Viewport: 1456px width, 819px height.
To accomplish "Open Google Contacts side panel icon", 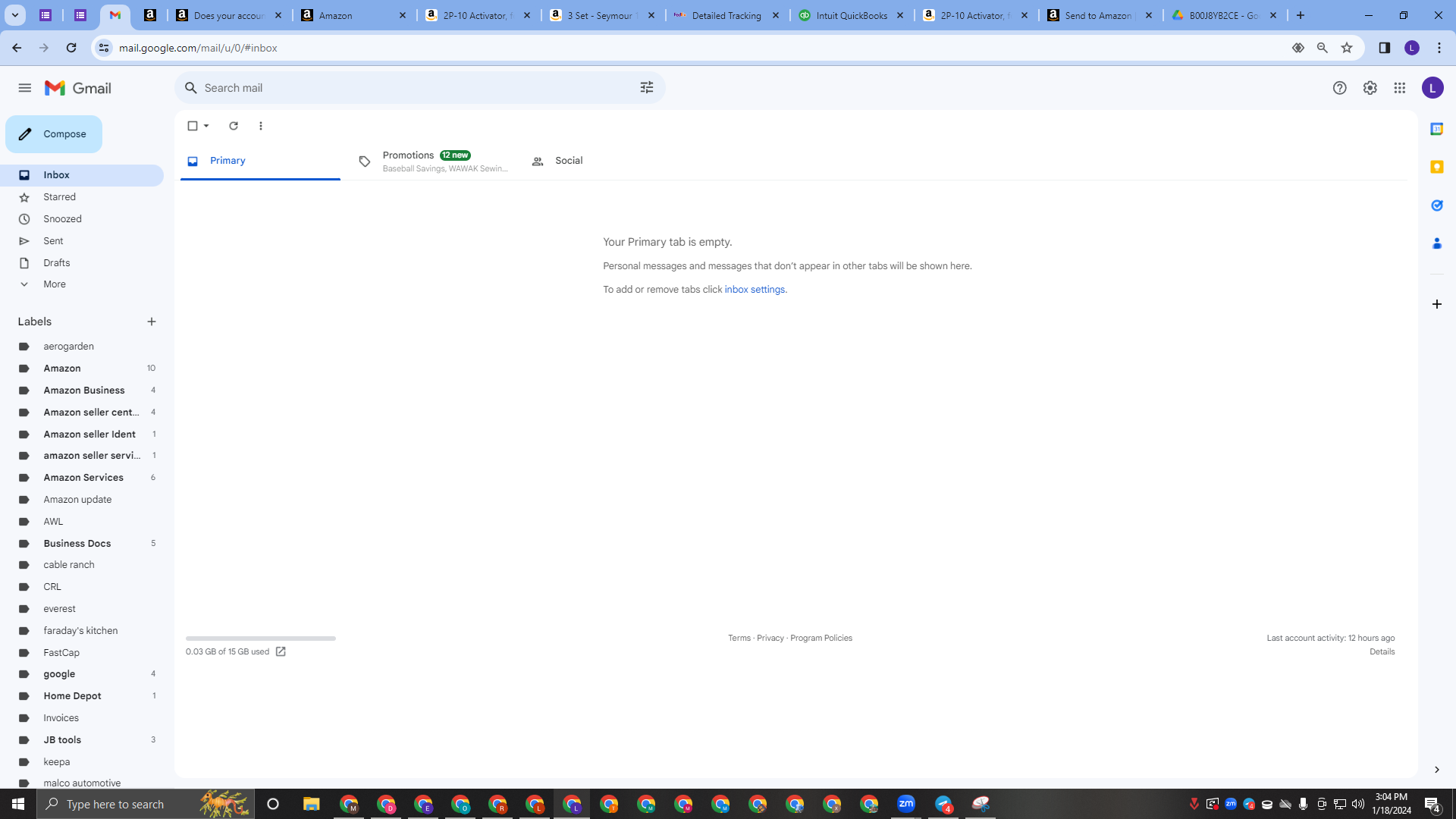I will pyautogui.click(x=1436, y=243).
